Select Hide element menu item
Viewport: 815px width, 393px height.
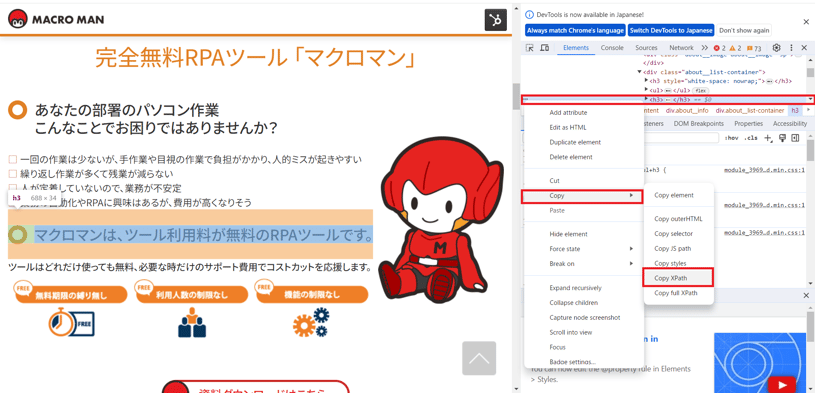[584, 234]
